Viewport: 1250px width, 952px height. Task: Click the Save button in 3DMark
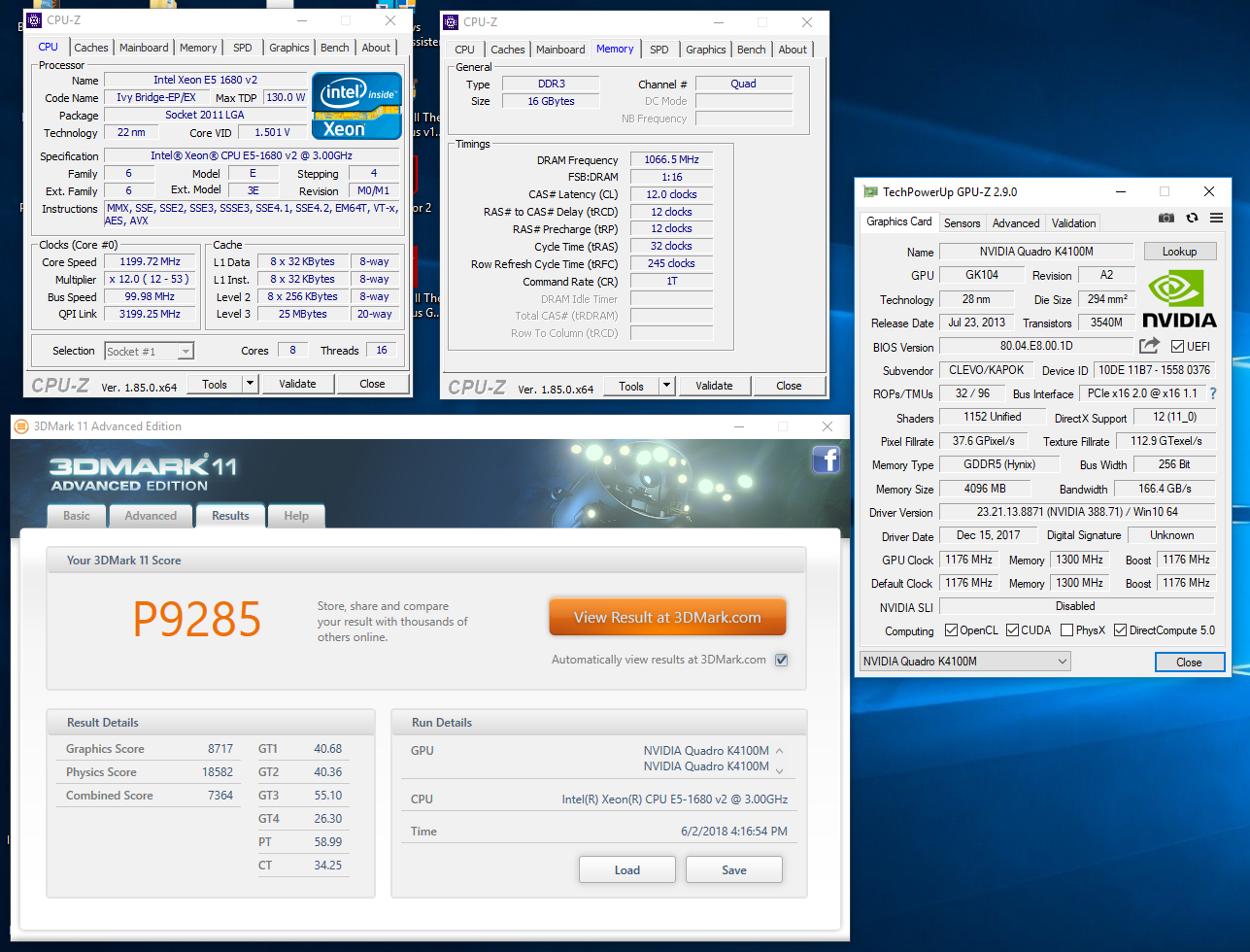pos(734,869)
